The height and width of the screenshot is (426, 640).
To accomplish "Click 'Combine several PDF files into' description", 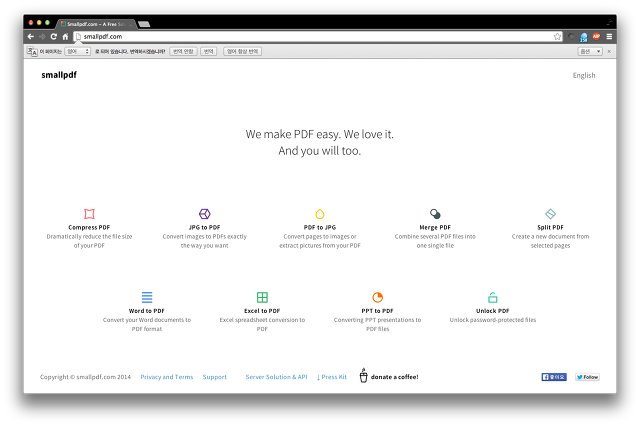I will click(435, 237).
